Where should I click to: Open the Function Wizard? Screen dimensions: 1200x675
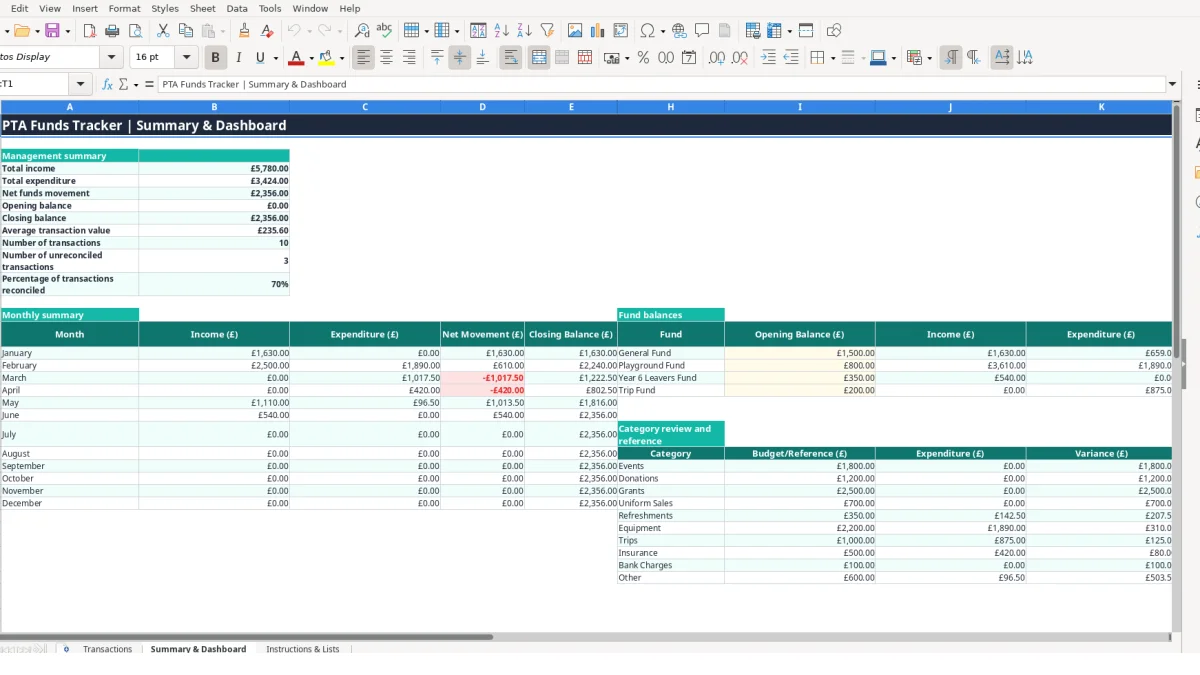(108, 85)
